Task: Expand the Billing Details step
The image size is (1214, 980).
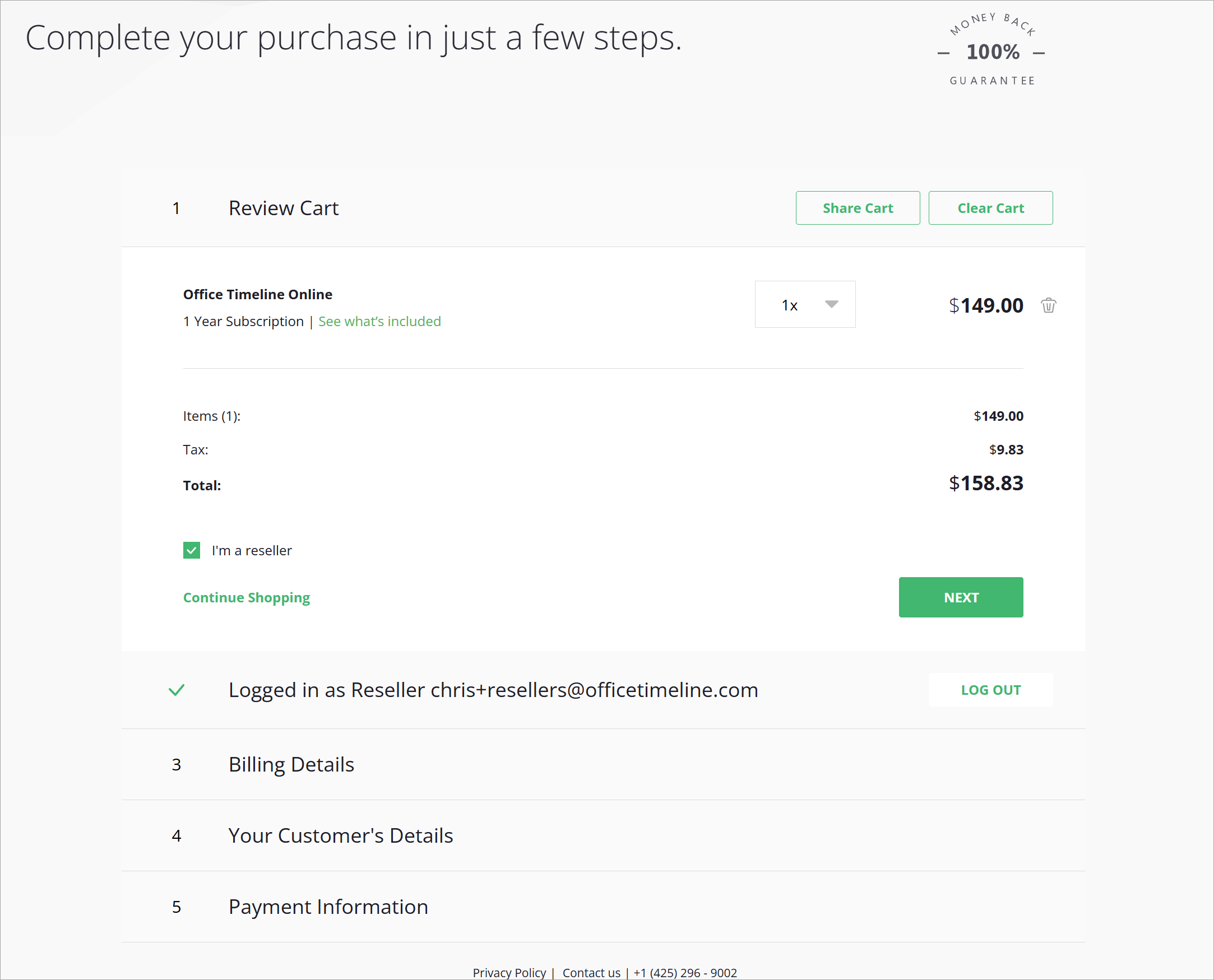Action: coord(291,764)
